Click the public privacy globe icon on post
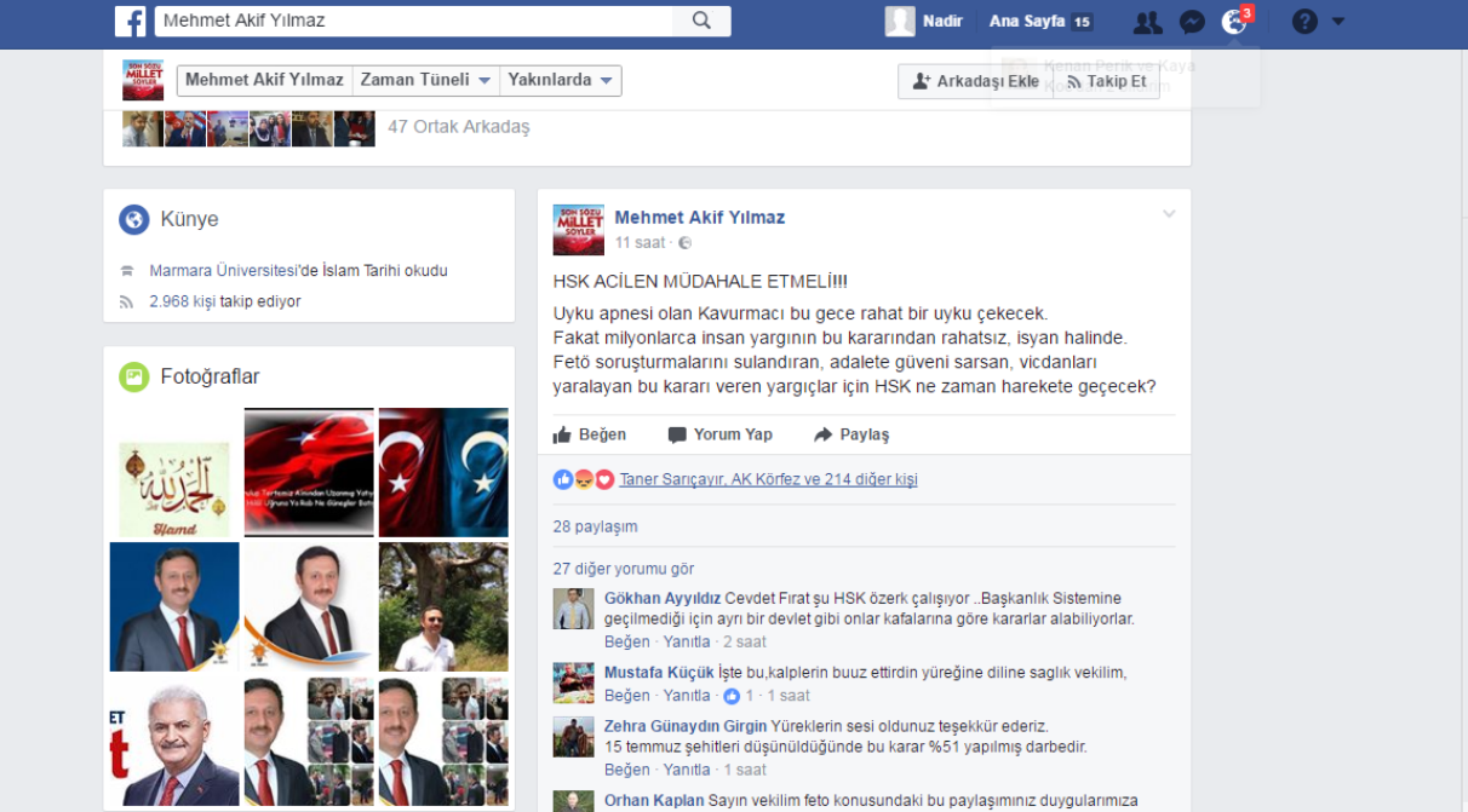 685,243
